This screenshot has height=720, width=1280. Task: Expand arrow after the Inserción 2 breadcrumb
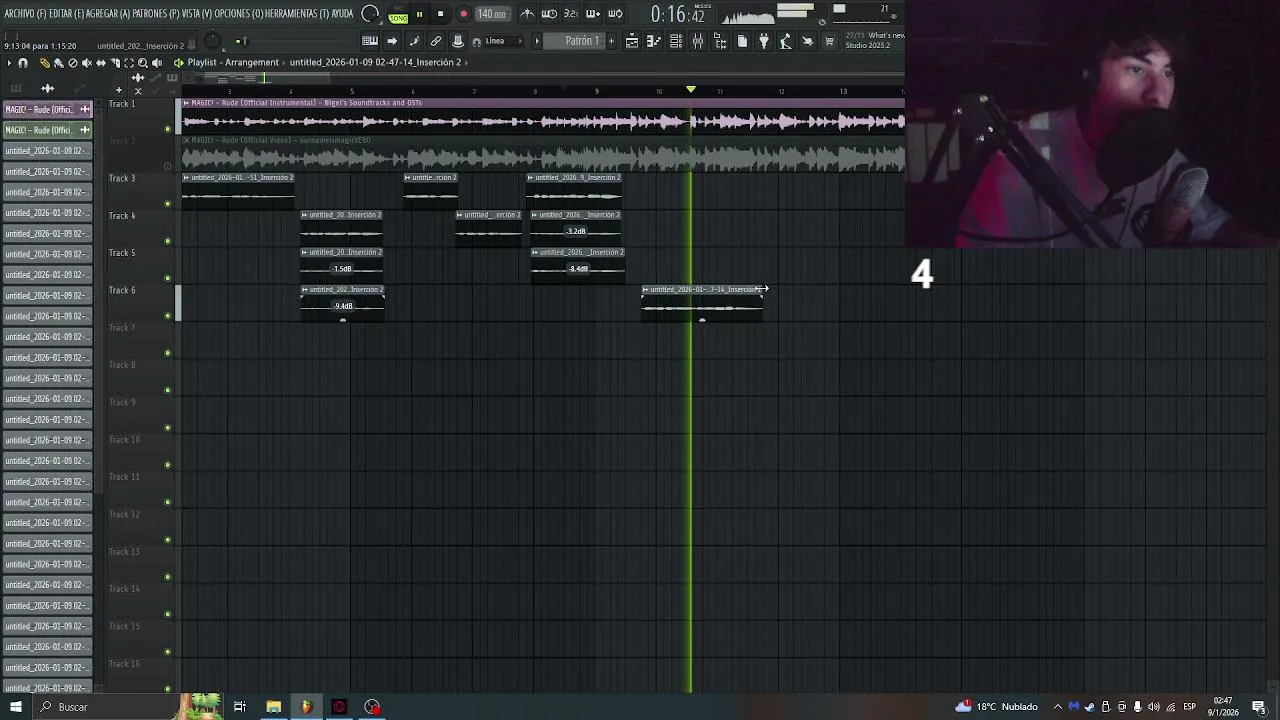click(x=467, y=62)
